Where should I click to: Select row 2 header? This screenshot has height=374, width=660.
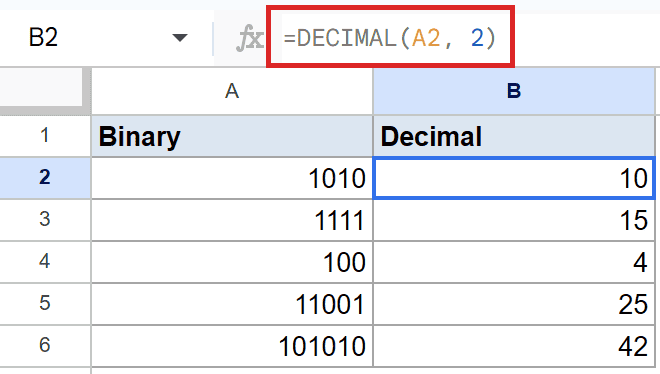(x=45, y=178)
